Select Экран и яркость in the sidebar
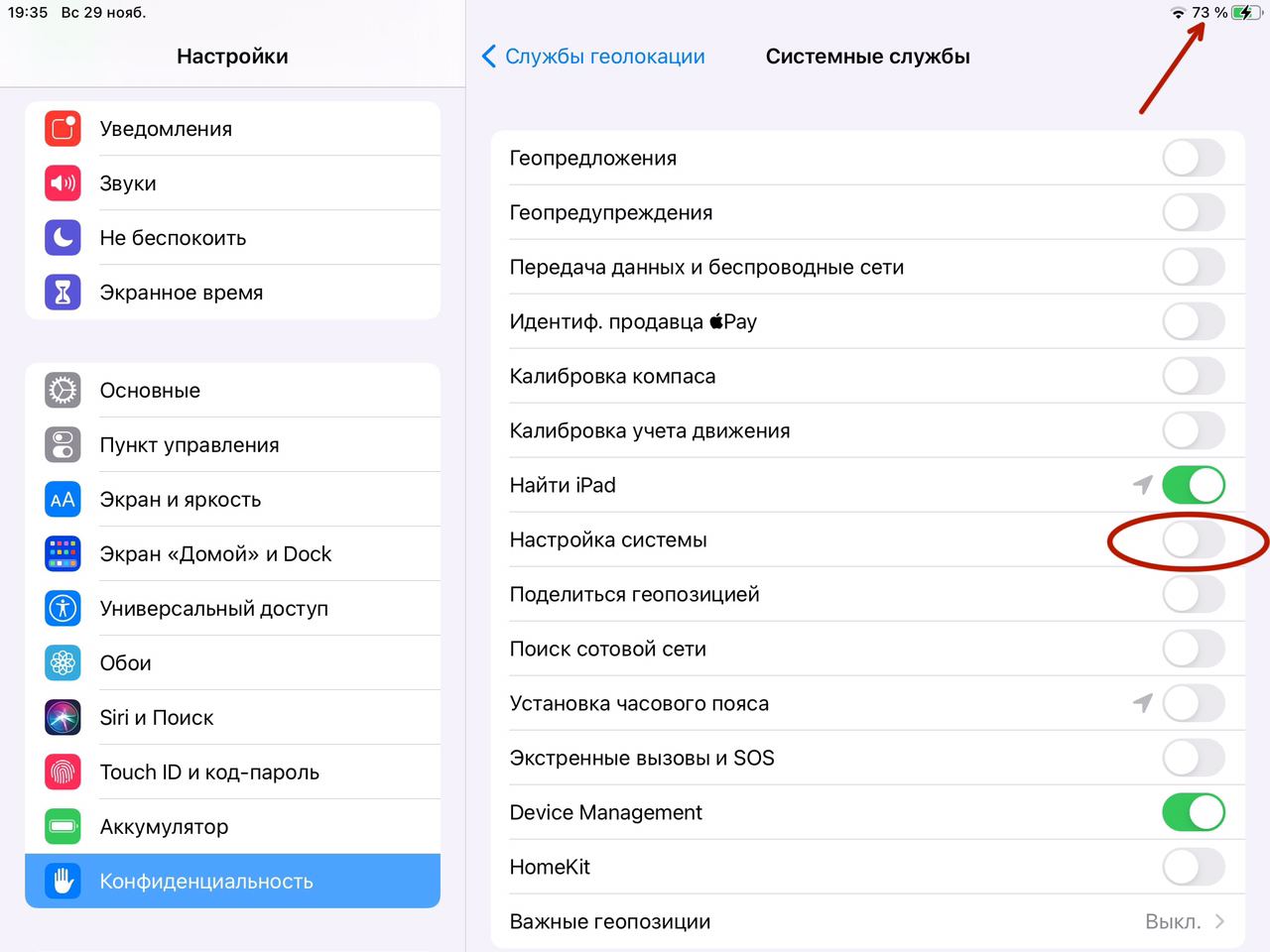This screenshot has width=1270, height=952. (x=181, y=500)
